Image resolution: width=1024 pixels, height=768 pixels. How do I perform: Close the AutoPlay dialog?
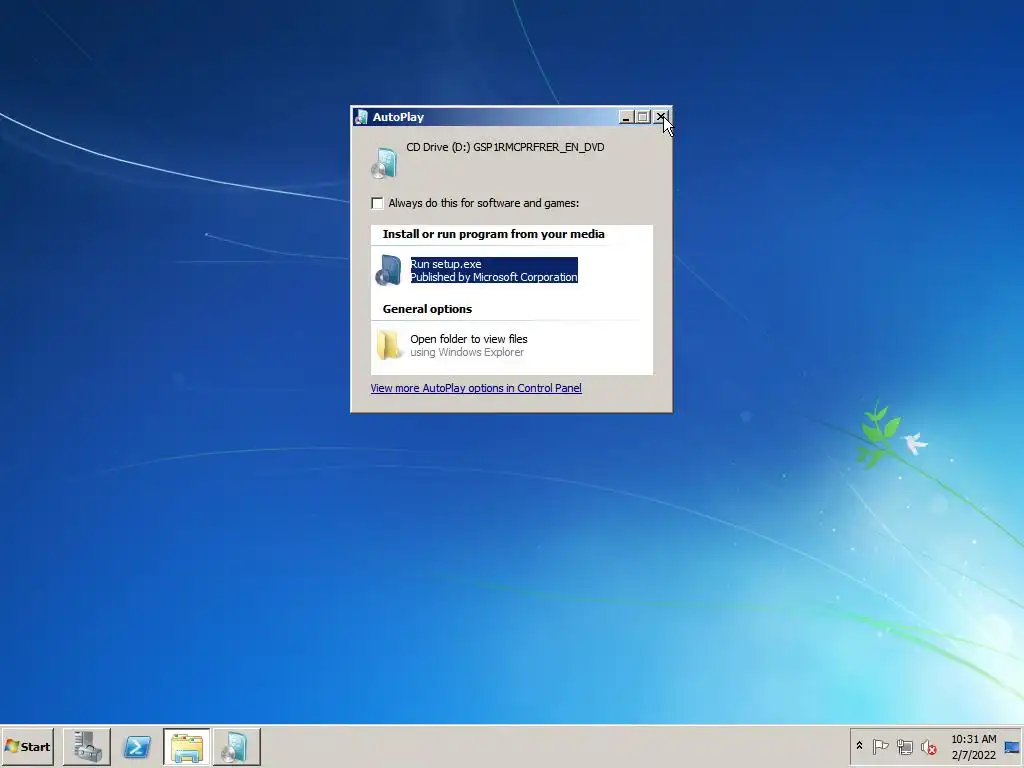coord(661,117)
